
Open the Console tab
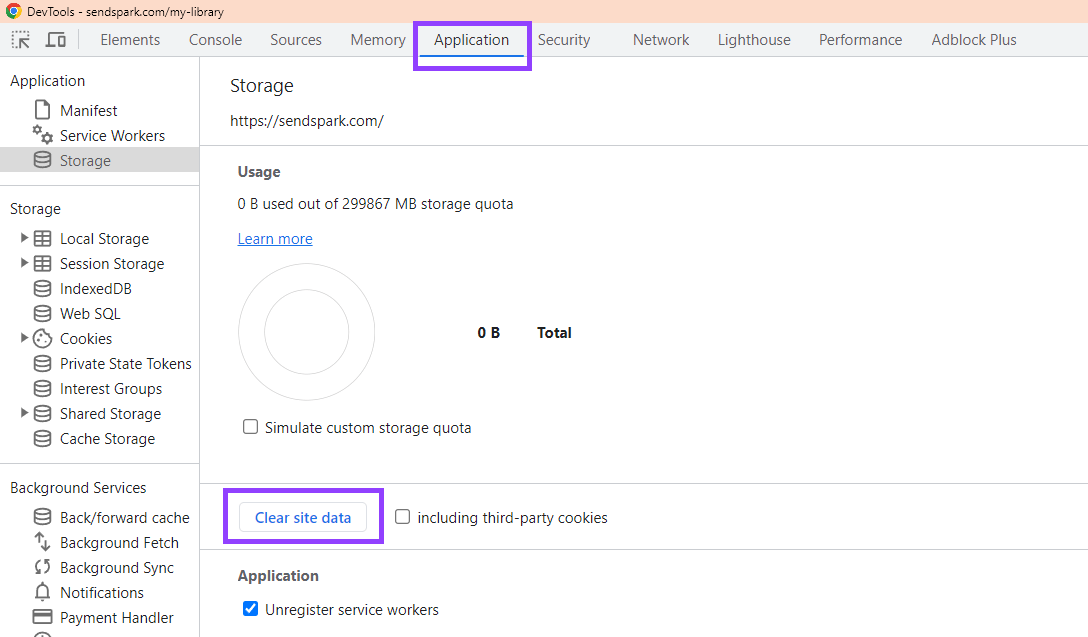pyautogui.click(x=215, y=40)
